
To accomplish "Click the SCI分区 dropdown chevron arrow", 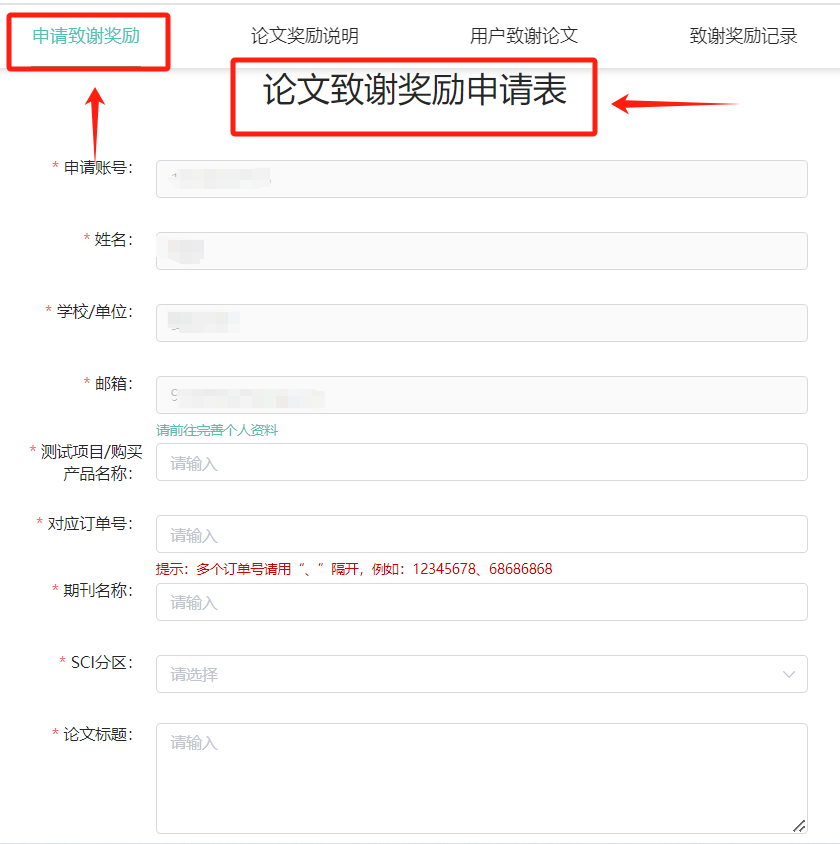I will coord(789,674).
